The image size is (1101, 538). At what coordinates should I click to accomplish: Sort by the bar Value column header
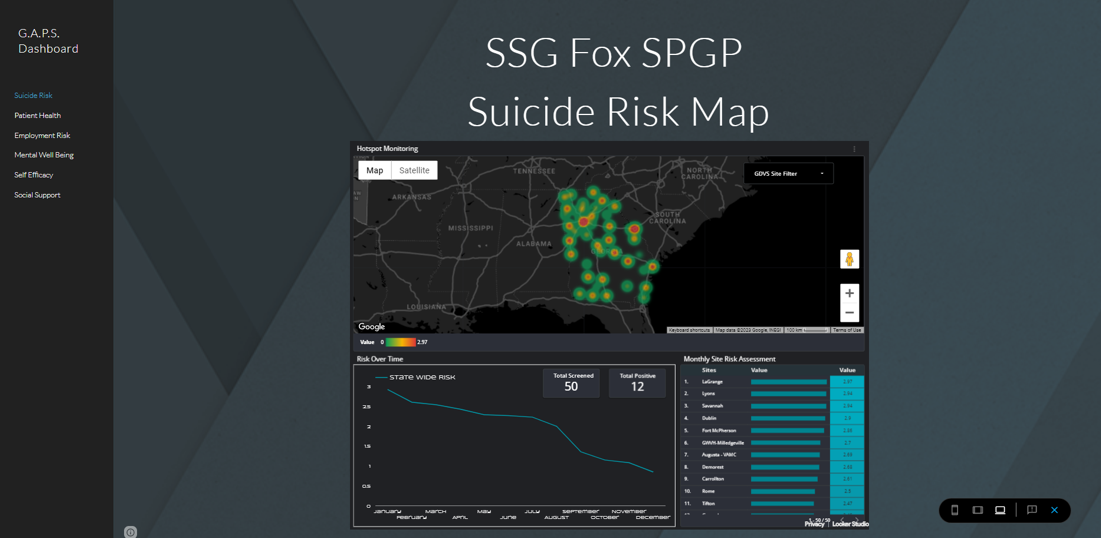[758, 369]
